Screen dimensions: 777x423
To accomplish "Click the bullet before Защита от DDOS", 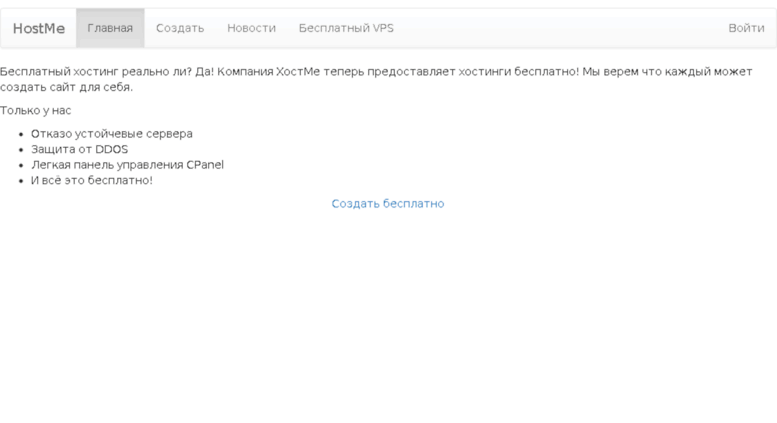I will pos(21,150).
